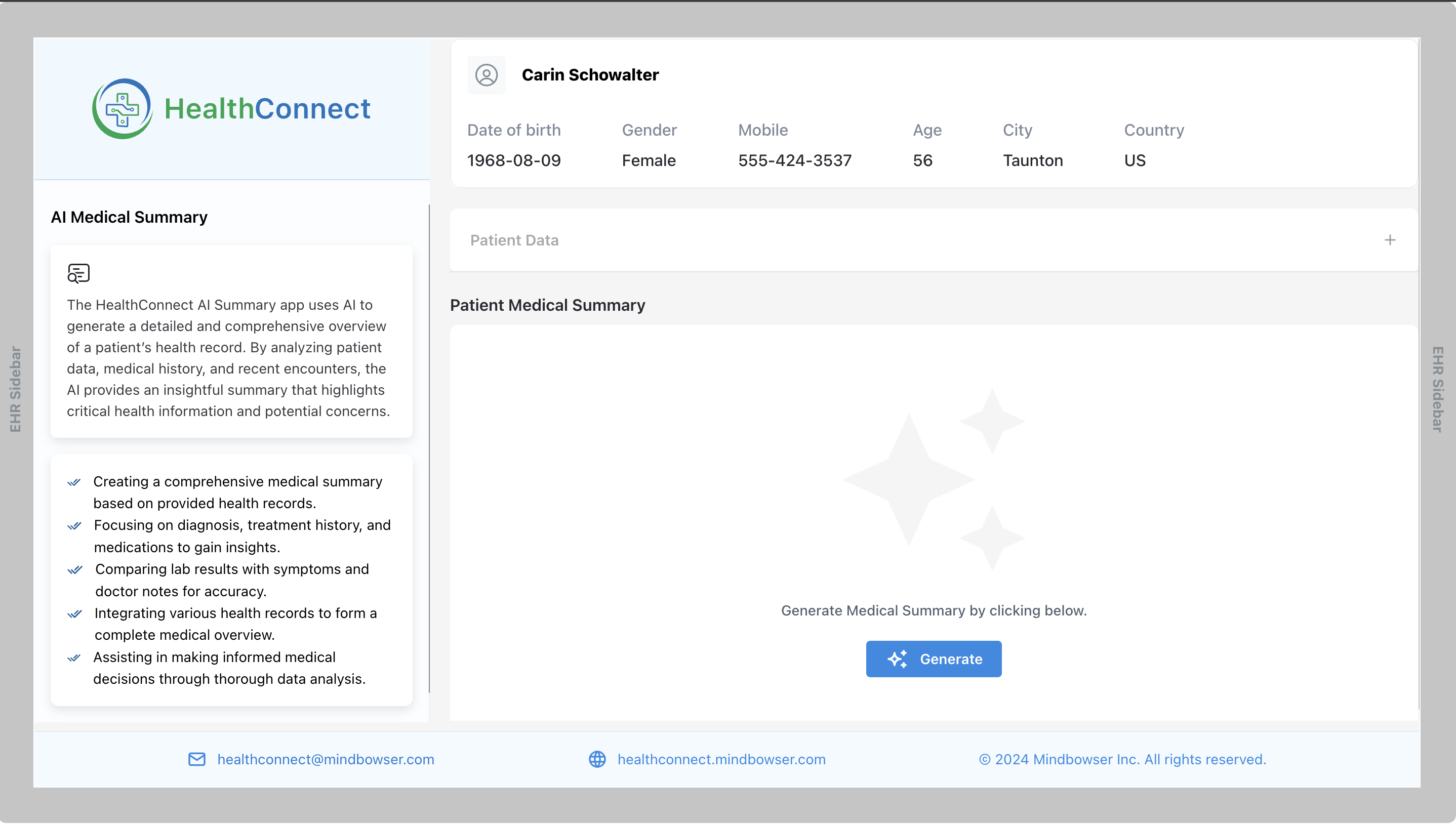Click the HealthConnect brand name text
Image resolution: width=1456 pixels, height=824 pixels.
click(267, 109)
